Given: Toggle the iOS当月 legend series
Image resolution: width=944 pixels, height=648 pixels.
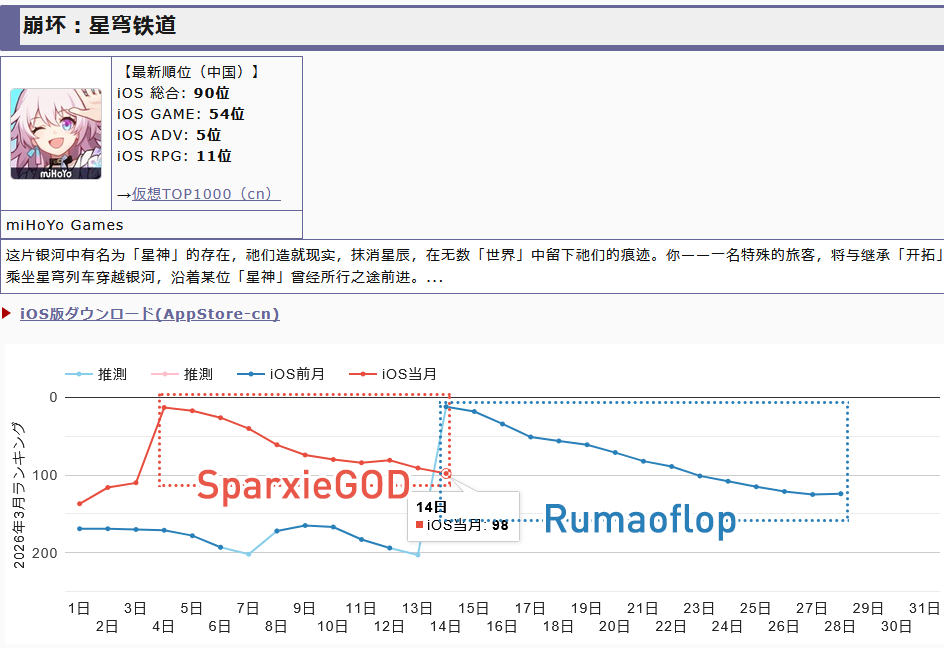Looking at the screenshot, I should [x=393, y=374].
